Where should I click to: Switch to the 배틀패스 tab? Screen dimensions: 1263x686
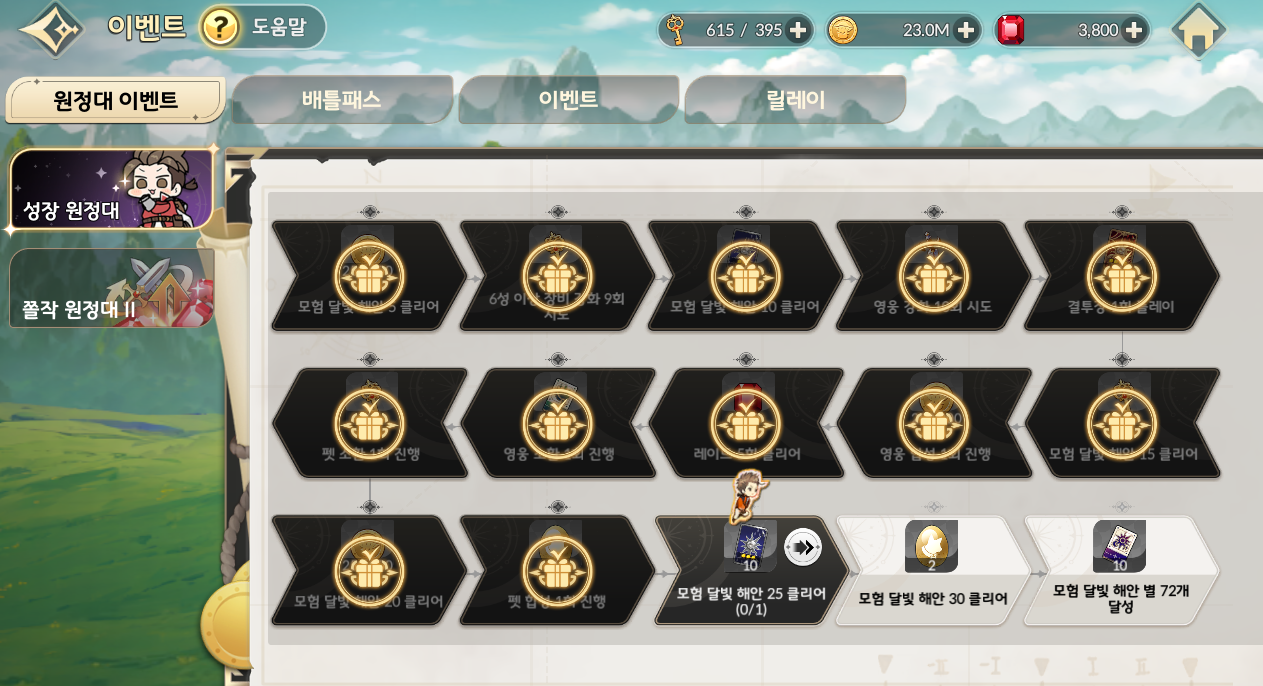click(342, 100)
